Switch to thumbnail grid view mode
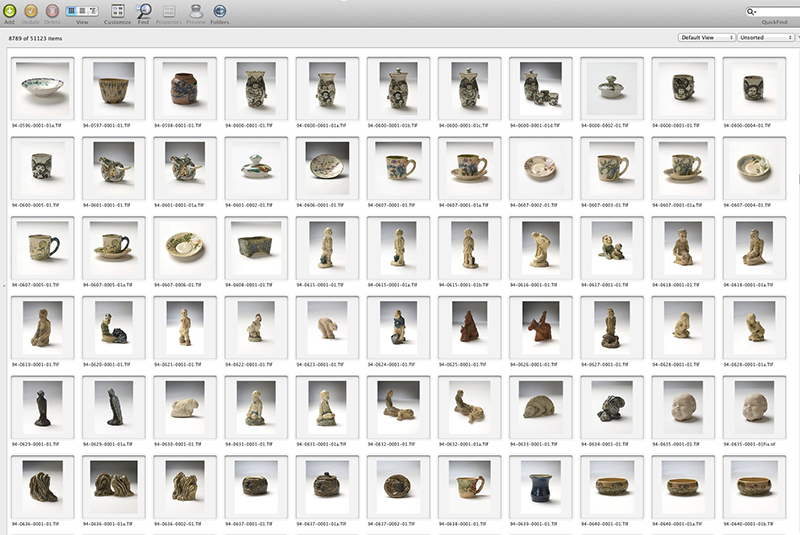This screenshot has width=800, height=535. coord(72,10)
